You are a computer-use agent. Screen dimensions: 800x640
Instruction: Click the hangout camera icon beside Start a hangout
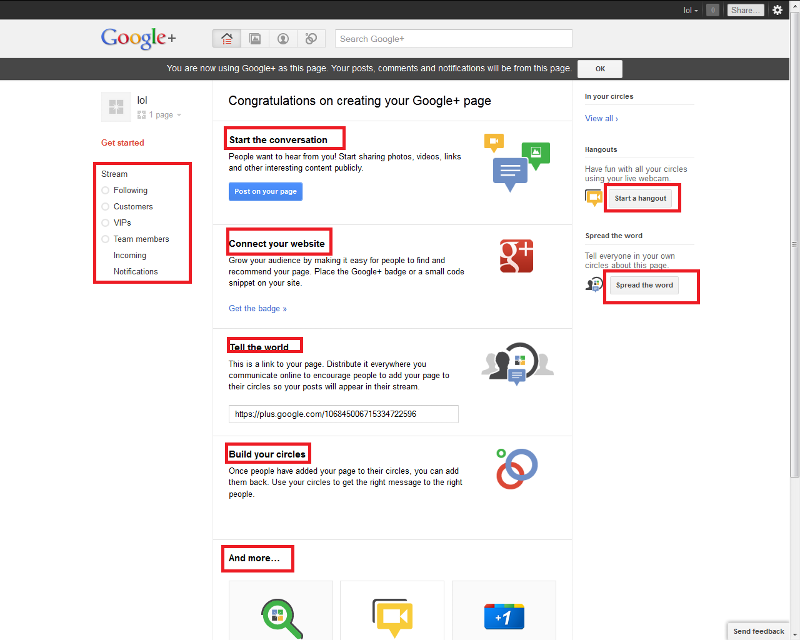pyautogui.click(x=594, y=198)
